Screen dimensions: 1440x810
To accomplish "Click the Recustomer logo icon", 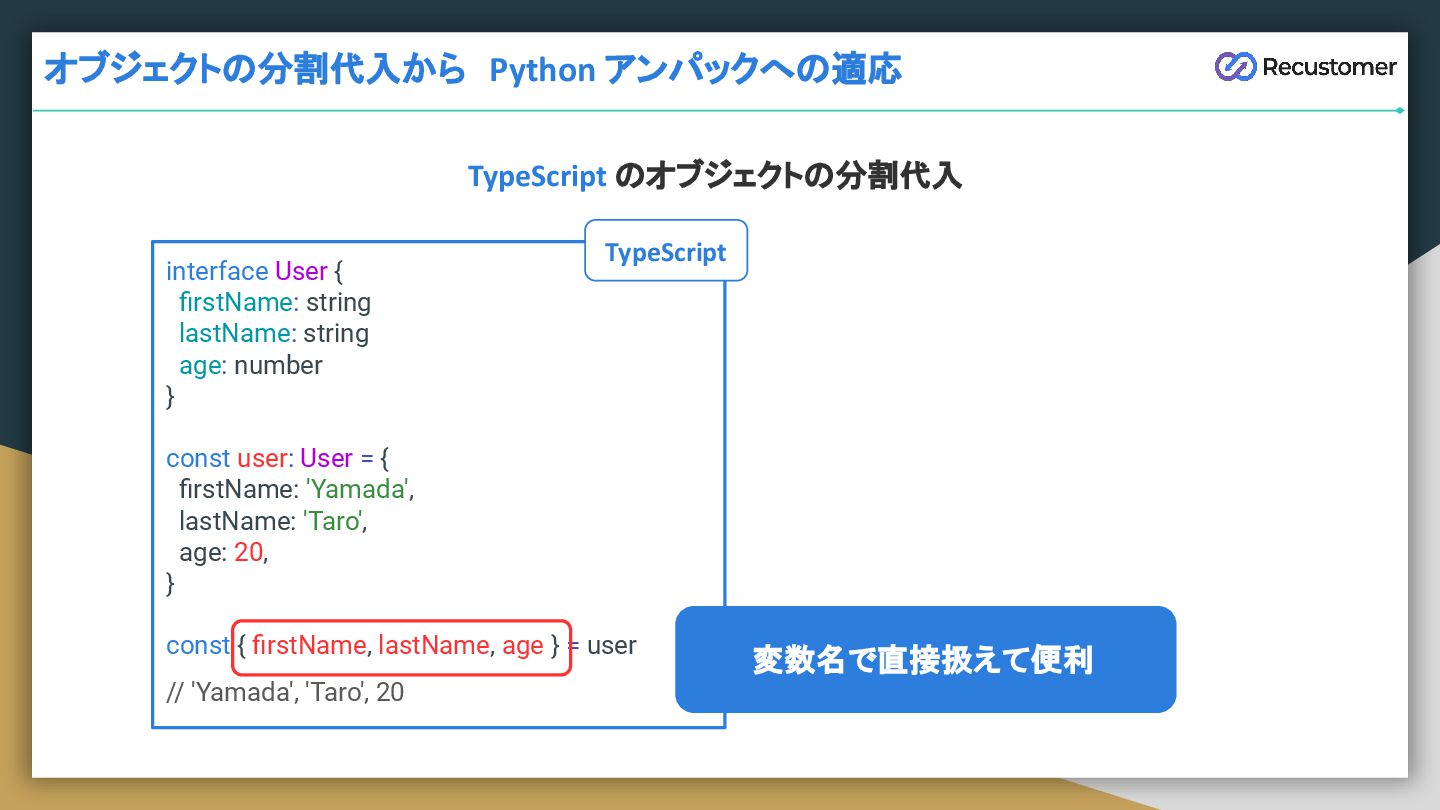I will [1235, 67].
